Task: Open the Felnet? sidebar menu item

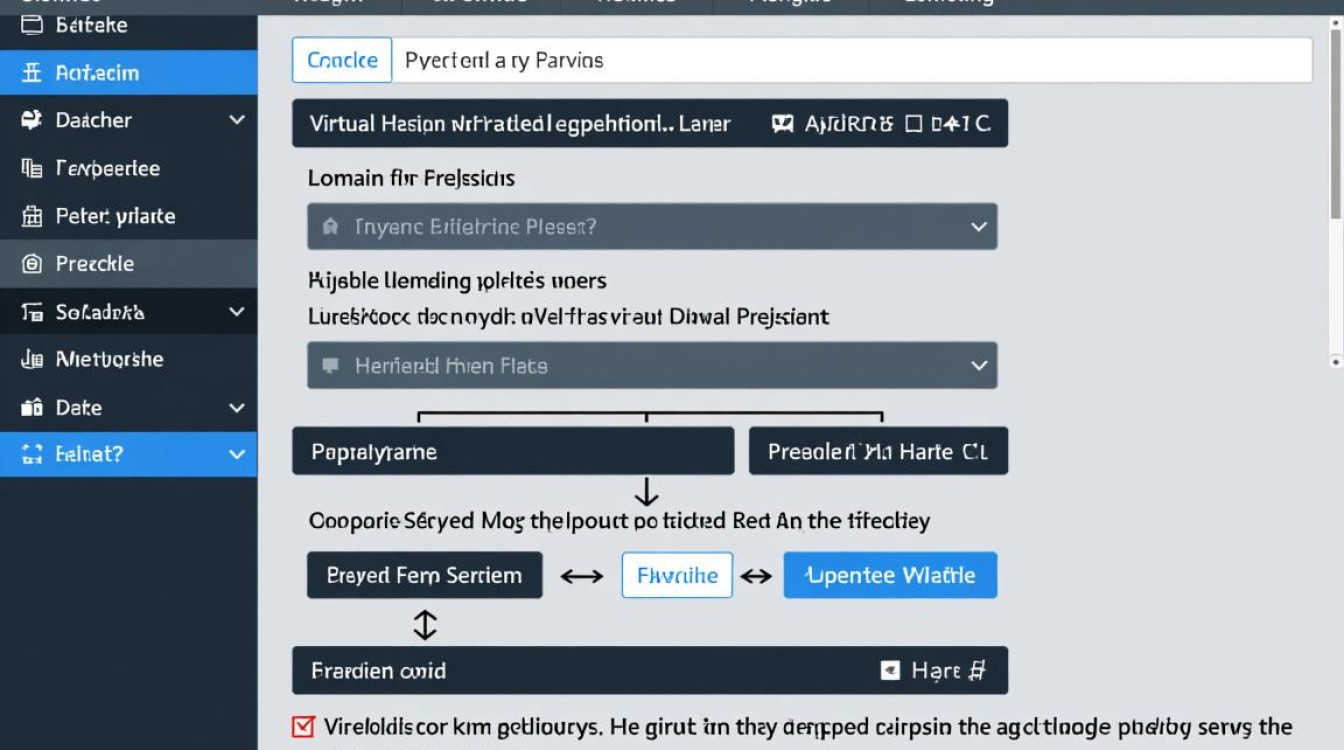Action: point(128,454)
